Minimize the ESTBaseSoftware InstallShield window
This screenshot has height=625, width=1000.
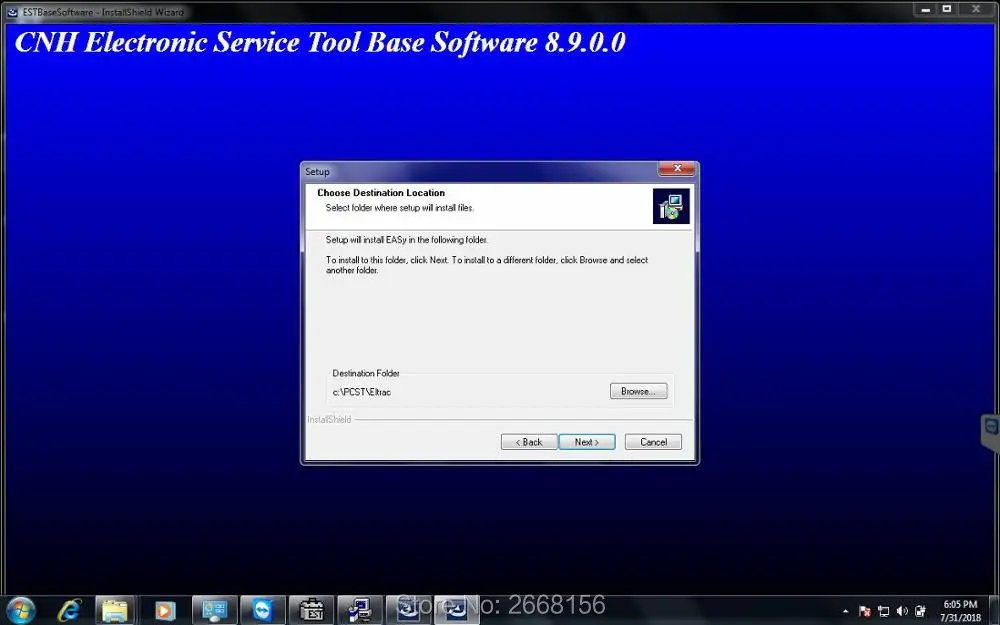click(925, 9)
